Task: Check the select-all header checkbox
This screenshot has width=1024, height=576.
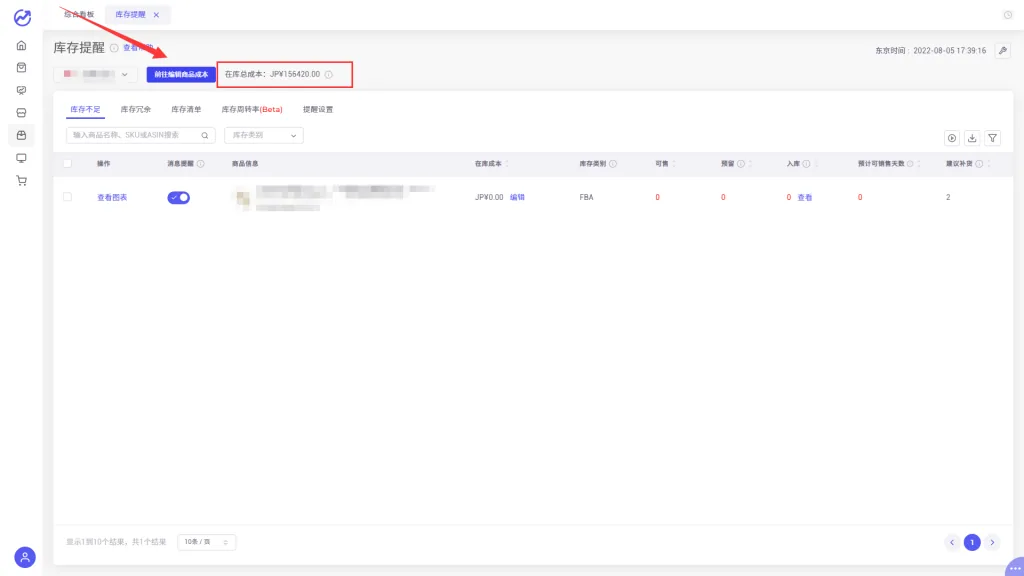Action: click(x=67, y=163)
